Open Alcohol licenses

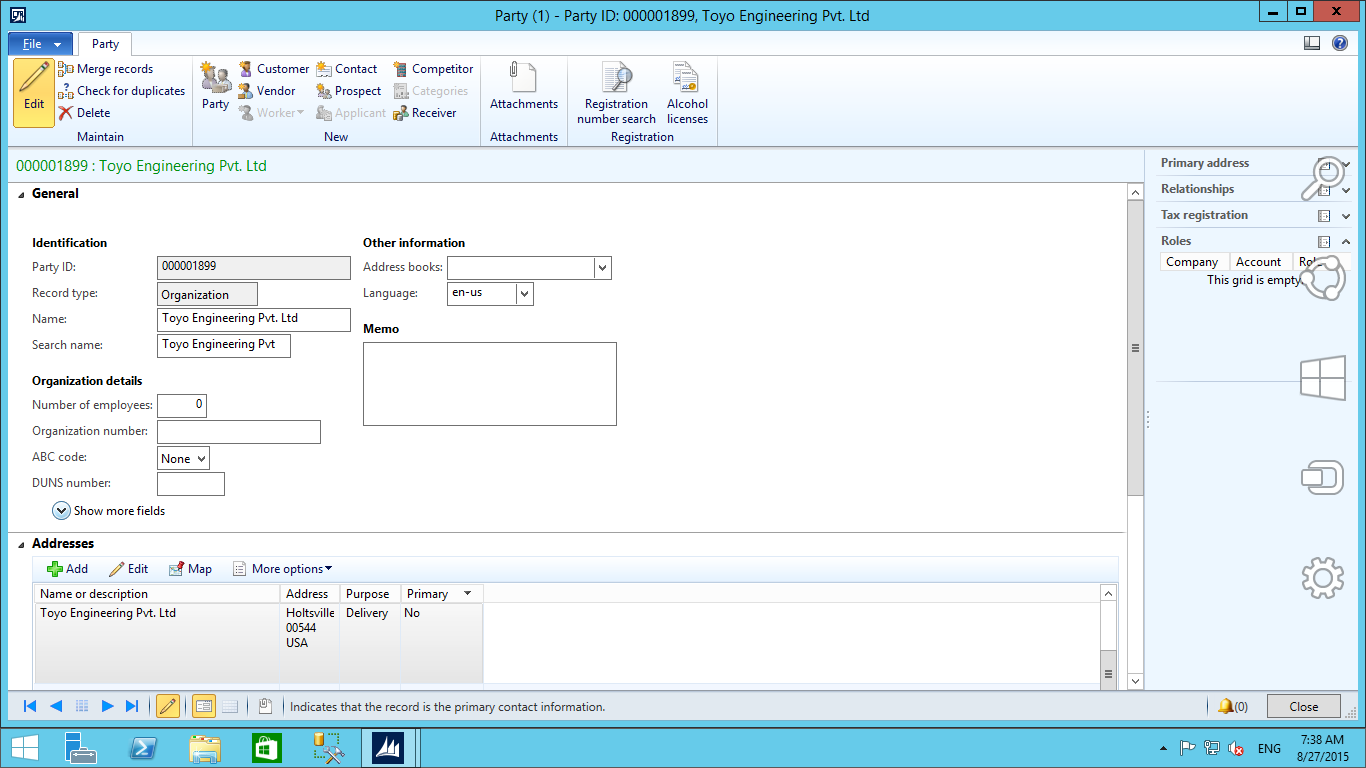coord(687,93)
